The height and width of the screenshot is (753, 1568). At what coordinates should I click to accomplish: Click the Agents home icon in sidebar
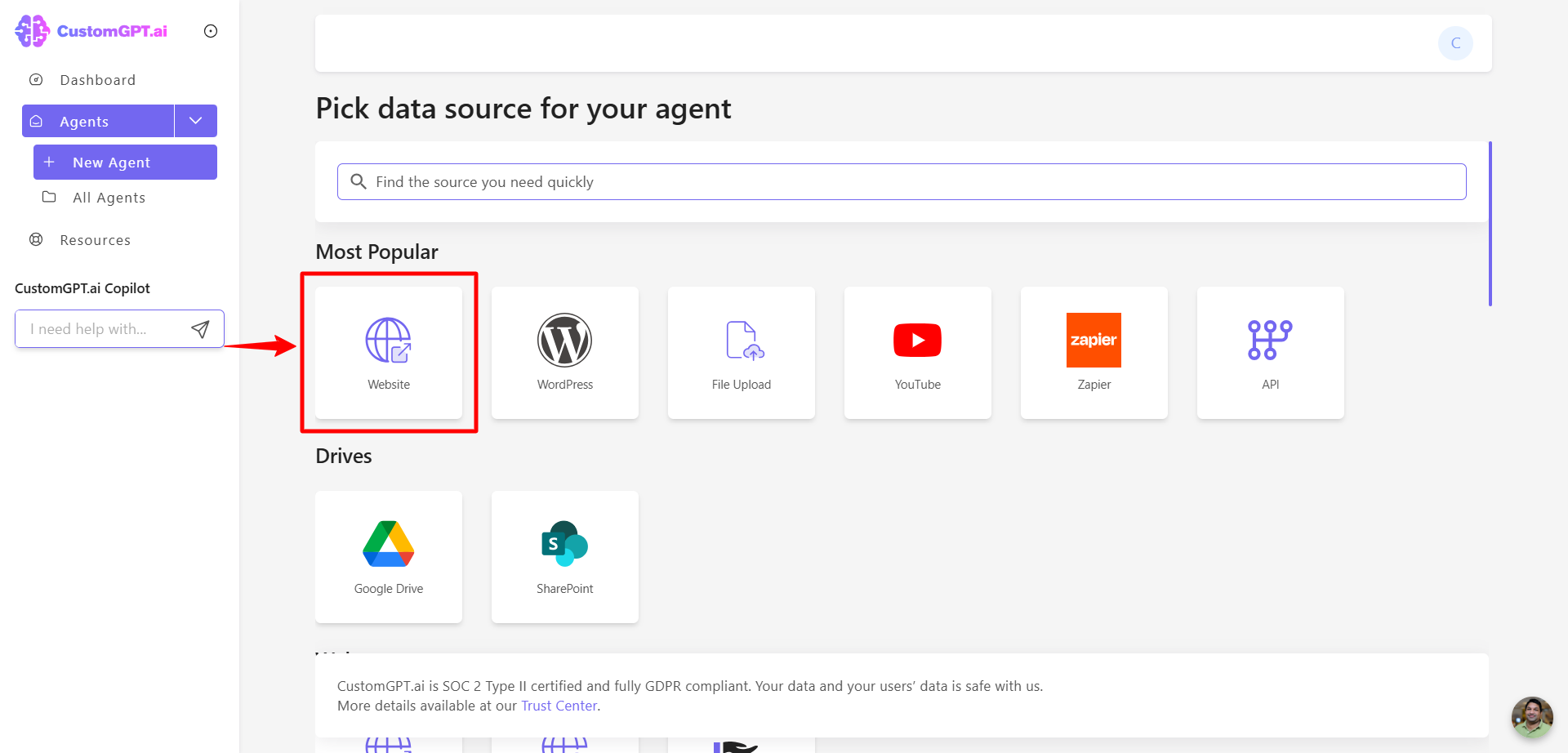point(36,121)
